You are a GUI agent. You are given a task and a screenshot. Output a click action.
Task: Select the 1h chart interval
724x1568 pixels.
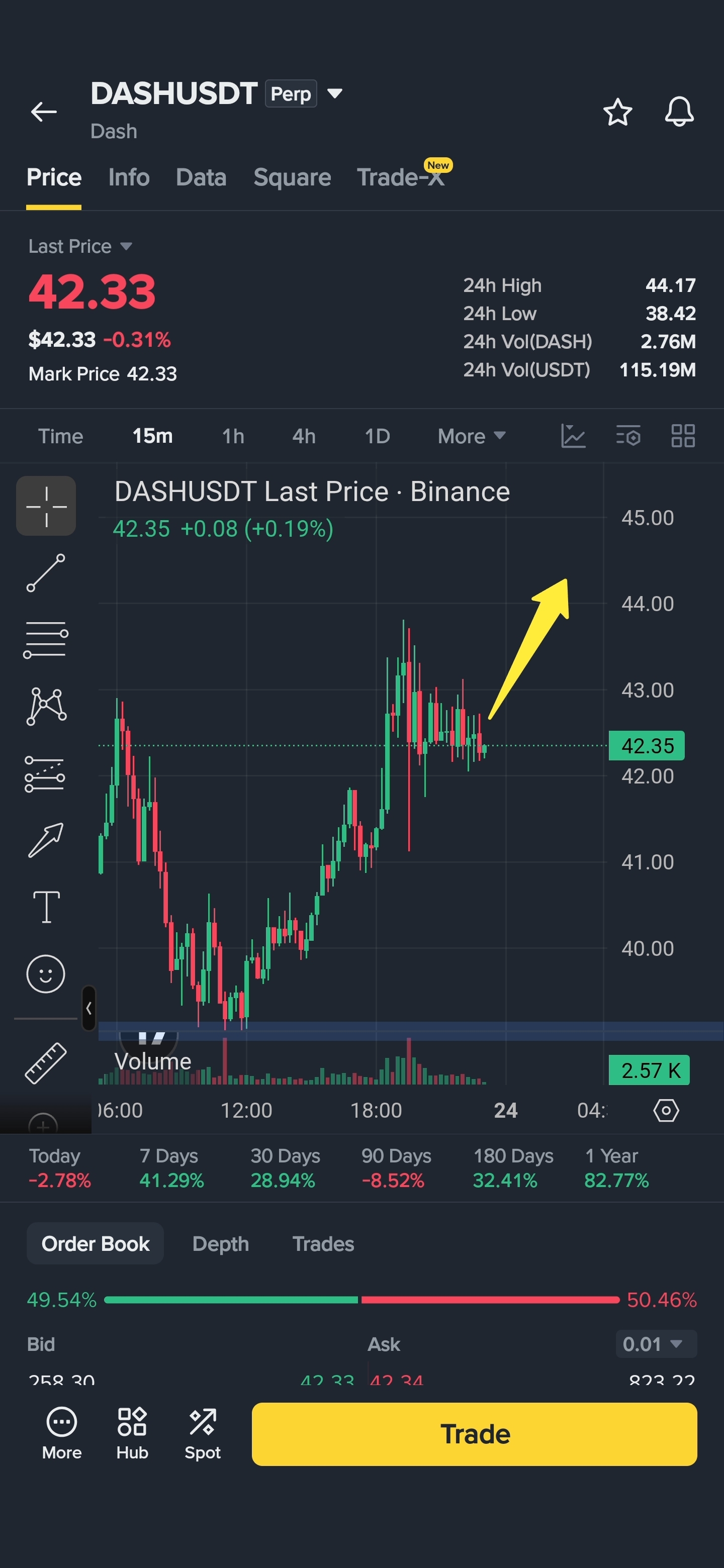[233, 436]
